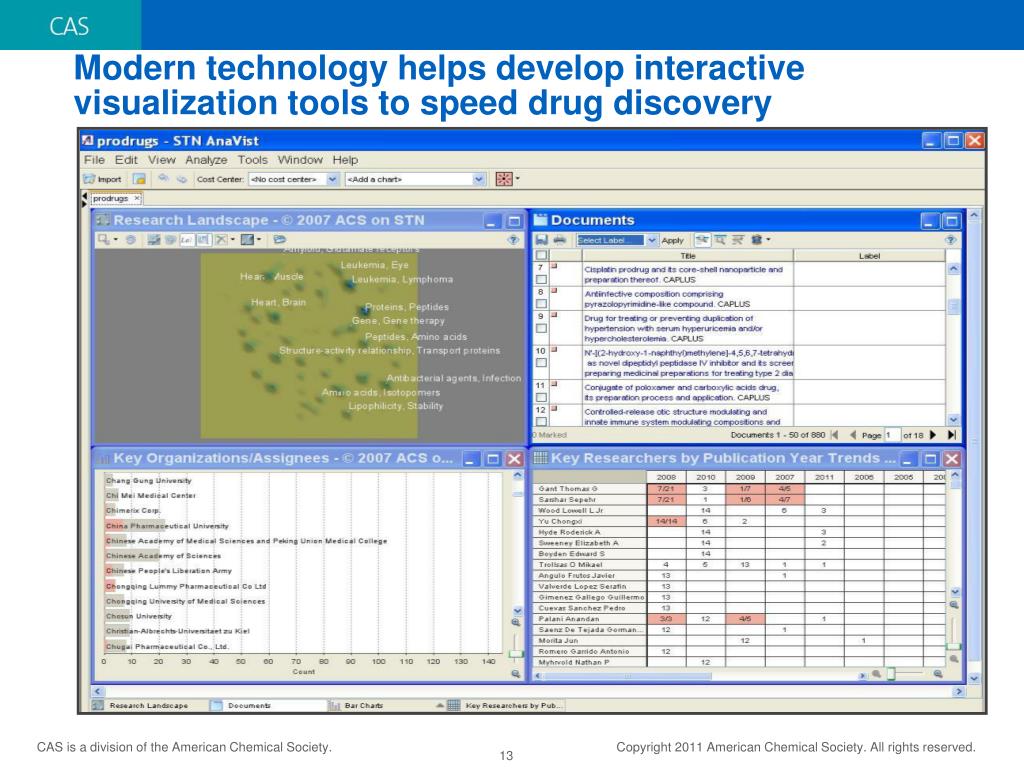Expand the zoom tool dropdown arrow in Research Landscape
The image size is (1024, 768).
(x=116, y=240)
